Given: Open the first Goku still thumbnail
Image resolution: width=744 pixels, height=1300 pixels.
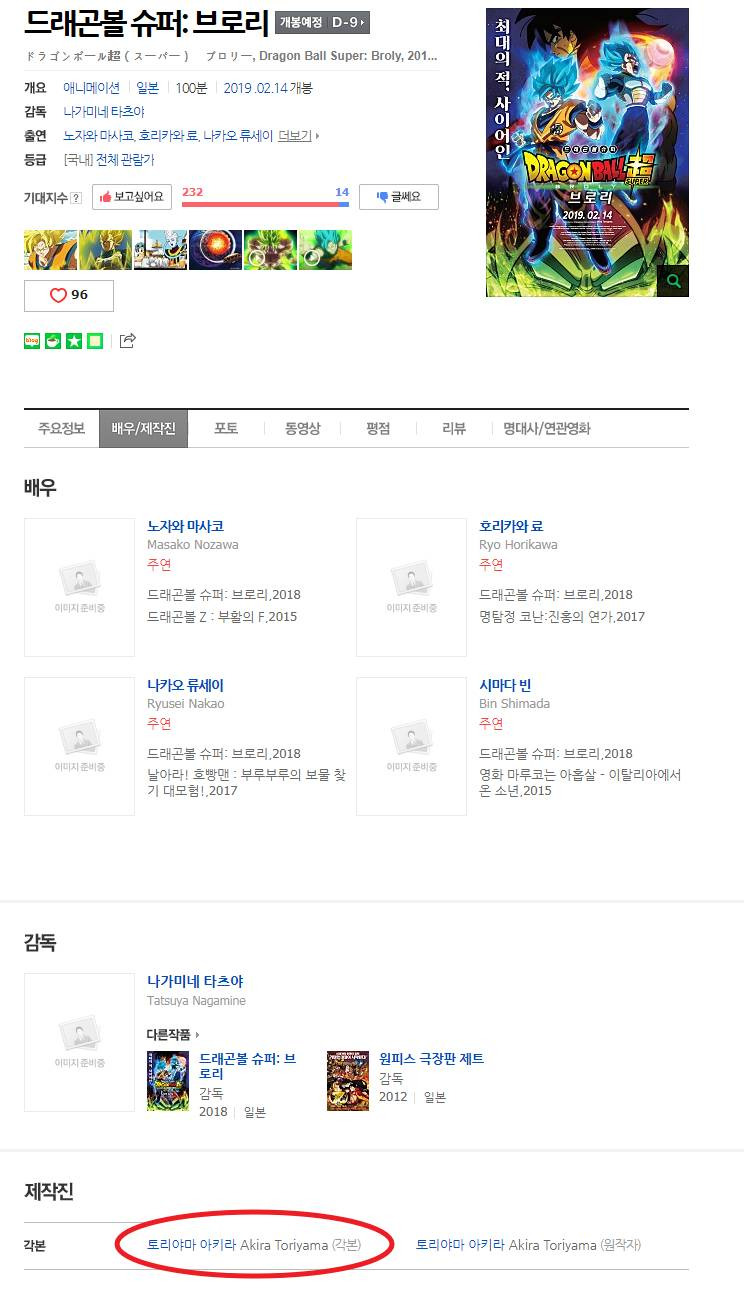Looking at the screenshot, I should click(50, 250).
